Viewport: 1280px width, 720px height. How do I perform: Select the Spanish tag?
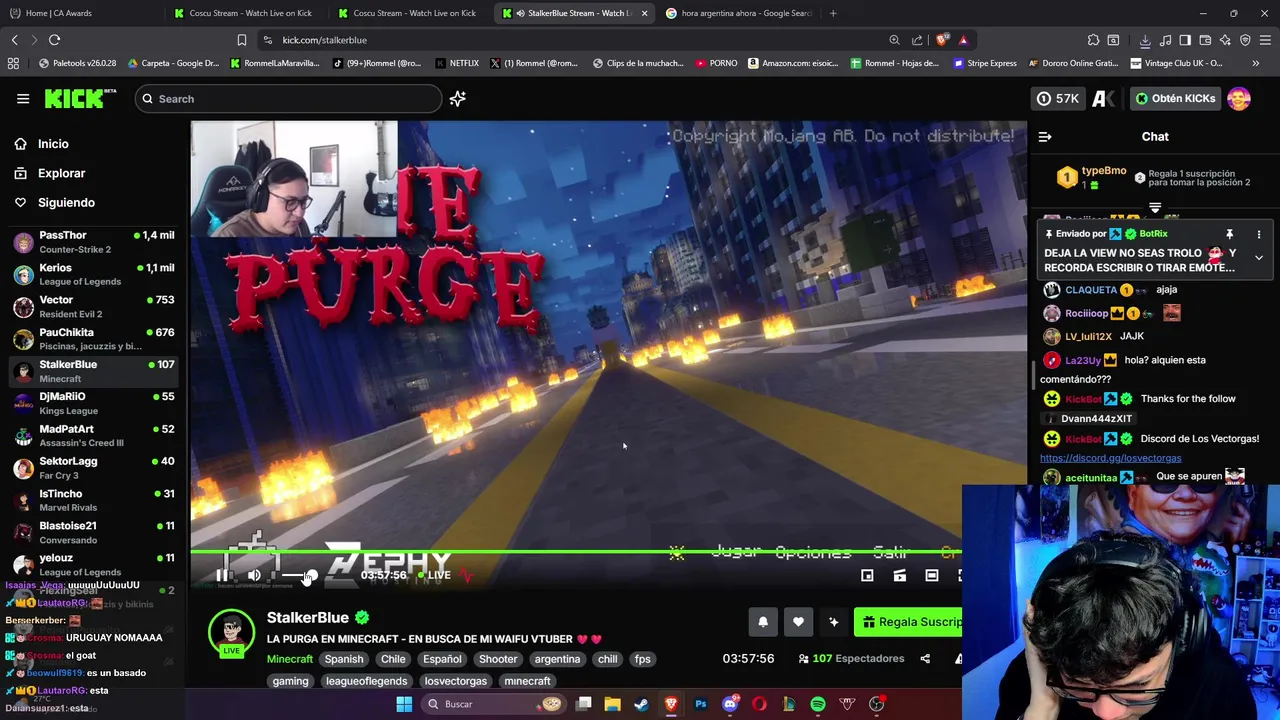(x=344, y=659)
